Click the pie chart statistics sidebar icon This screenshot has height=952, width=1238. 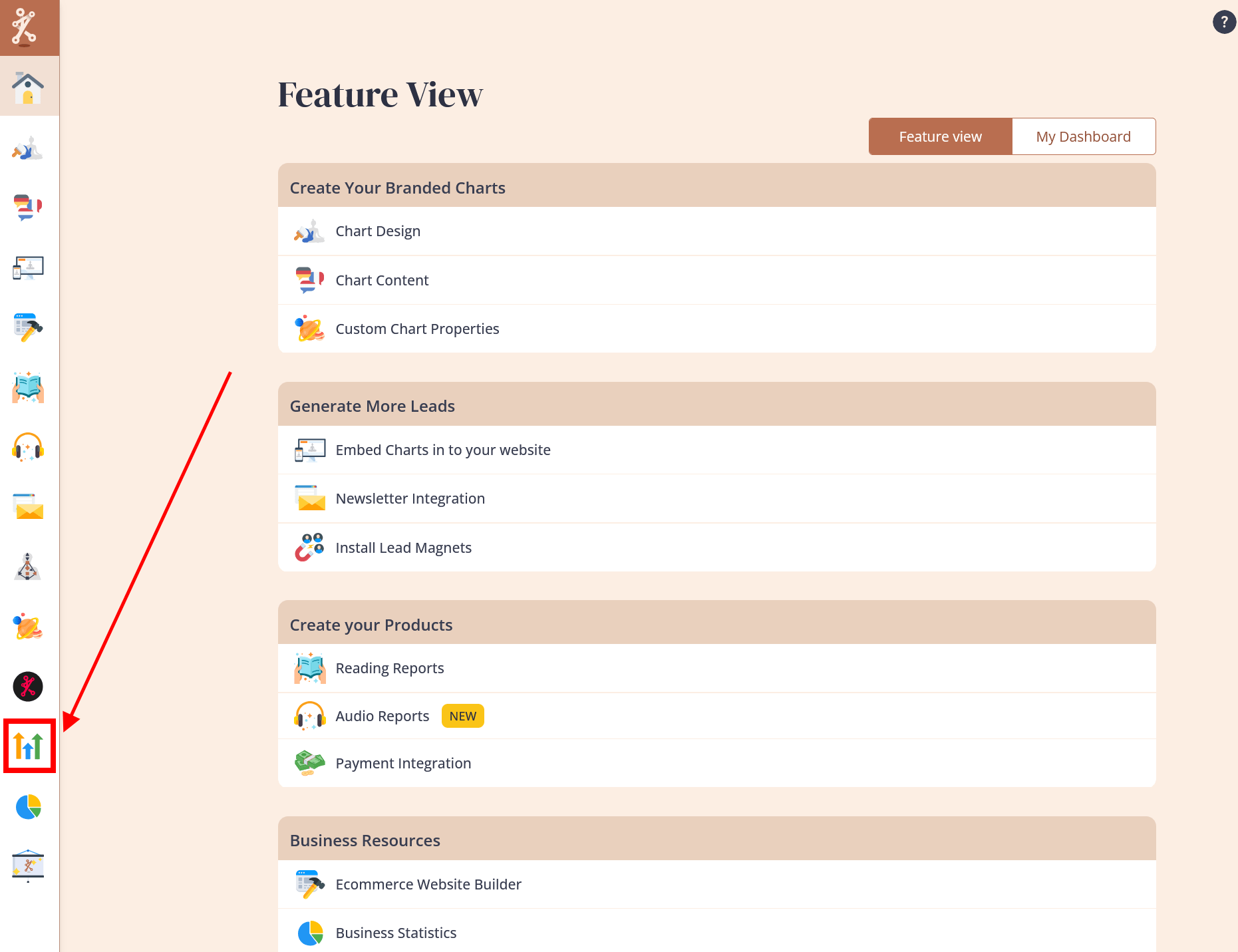pos(28,806)
